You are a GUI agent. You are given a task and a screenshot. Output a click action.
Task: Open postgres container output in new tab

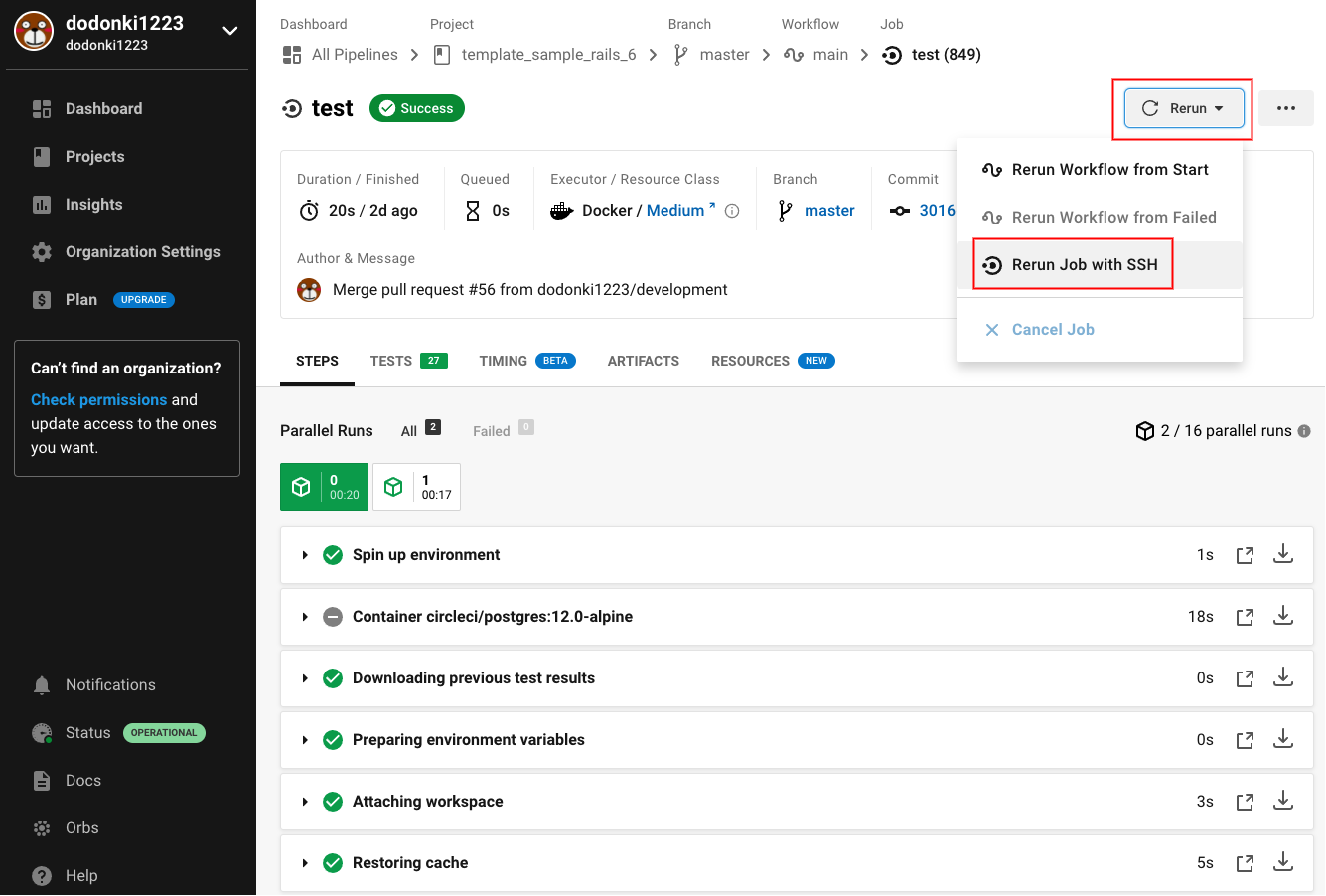click(1245, 617)
